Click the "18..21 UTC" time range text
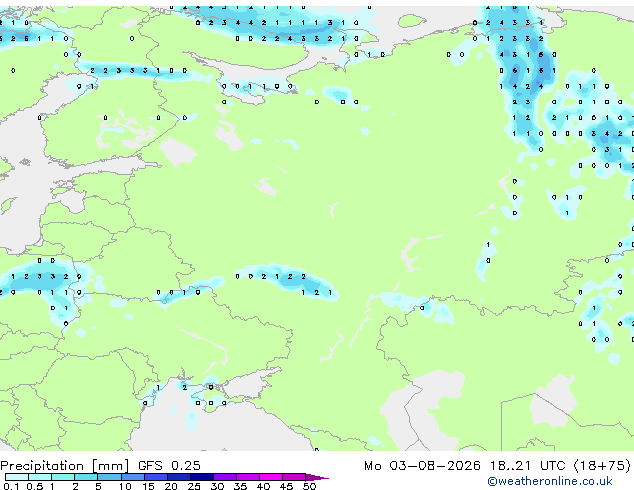The height and width of the screenshot is (490, 634). (527, 466)
